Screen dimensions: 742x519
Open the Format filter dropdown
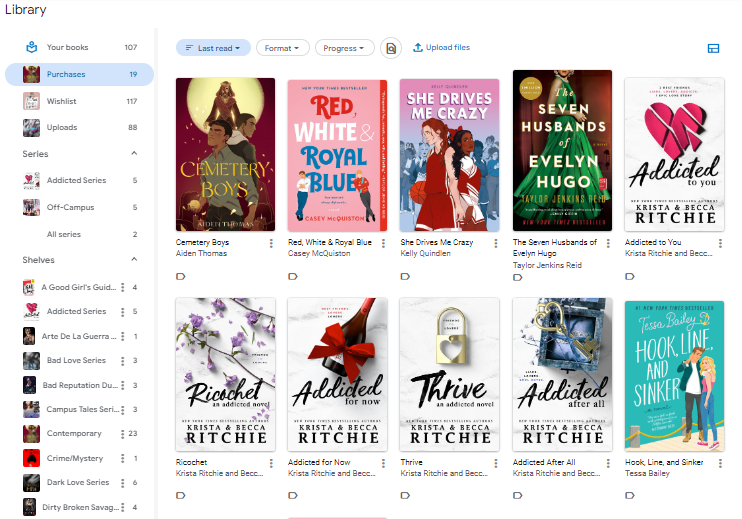[x=283, y=48]
